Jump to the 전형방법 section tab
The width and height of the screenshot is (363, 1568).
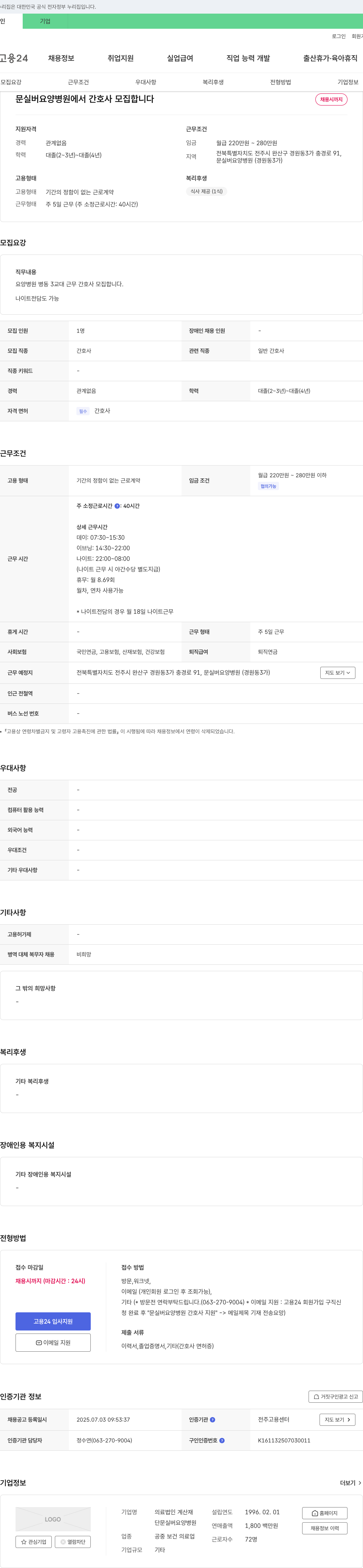pos(280,82)
